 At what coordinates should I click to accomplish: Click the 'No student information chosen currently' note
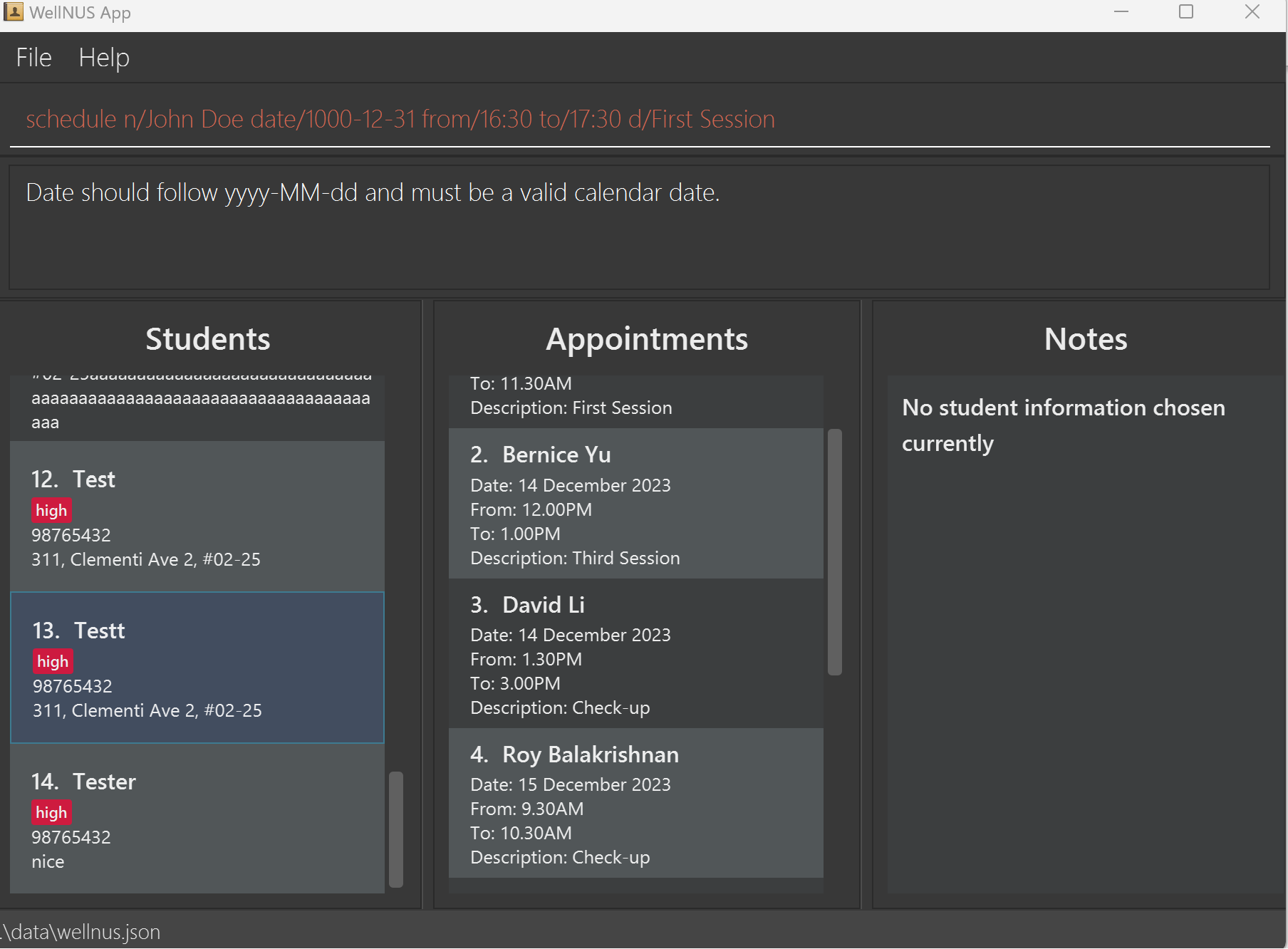click(1064, 425)
